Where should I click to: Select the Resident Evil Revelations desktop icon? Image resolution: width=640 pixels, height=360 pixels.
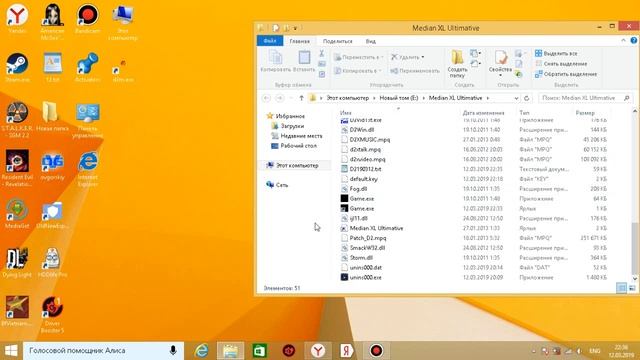(x=17, y=169)
